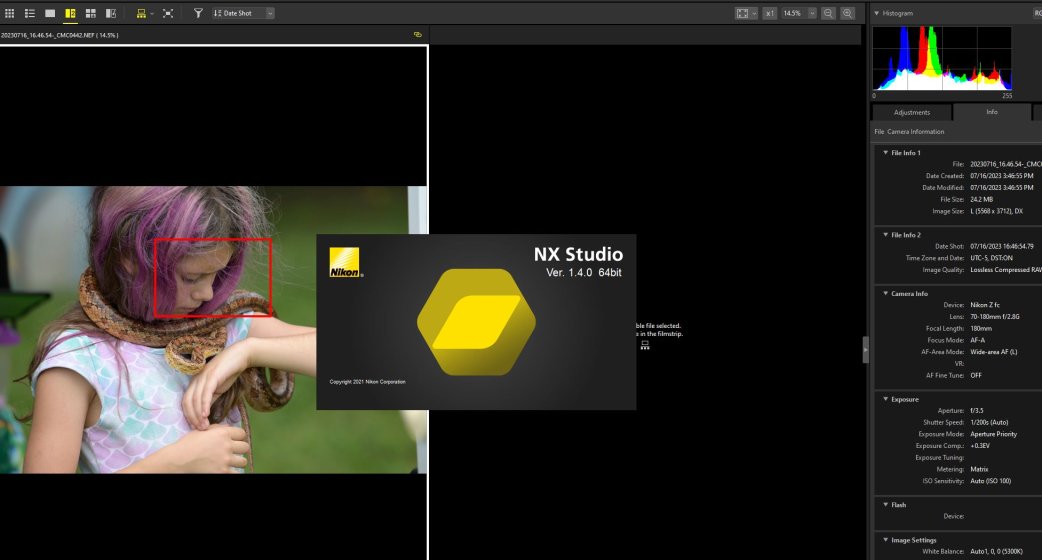Click the Date Modified value 07/16/2023 3:46:55 PM
The width and height of the screenshot is (1042, 560).
[1001, 187]
